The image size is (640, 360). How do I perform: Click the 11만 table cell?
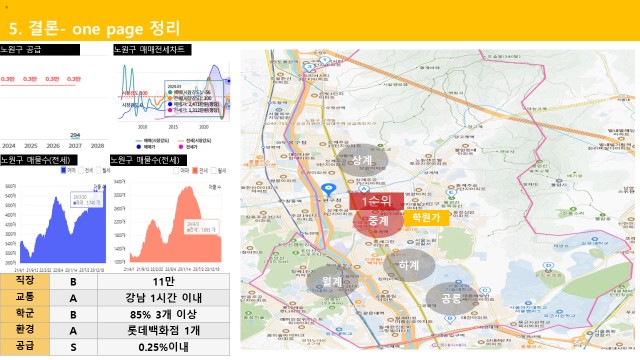[x=164, y=282]
